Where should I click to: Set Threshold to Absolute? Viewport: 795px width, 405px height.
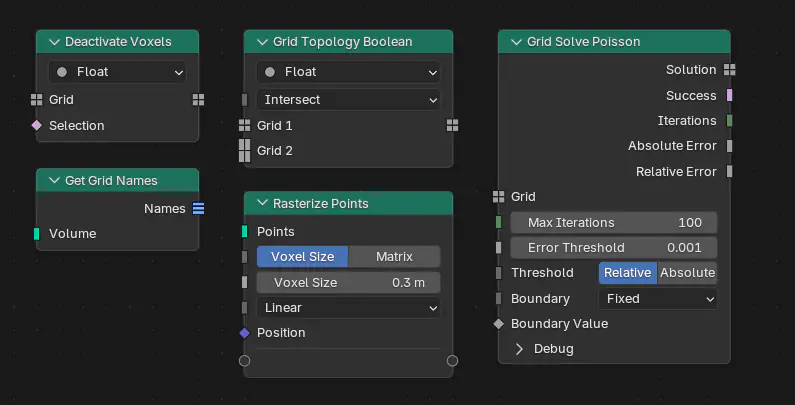click(x=687, y=273)
